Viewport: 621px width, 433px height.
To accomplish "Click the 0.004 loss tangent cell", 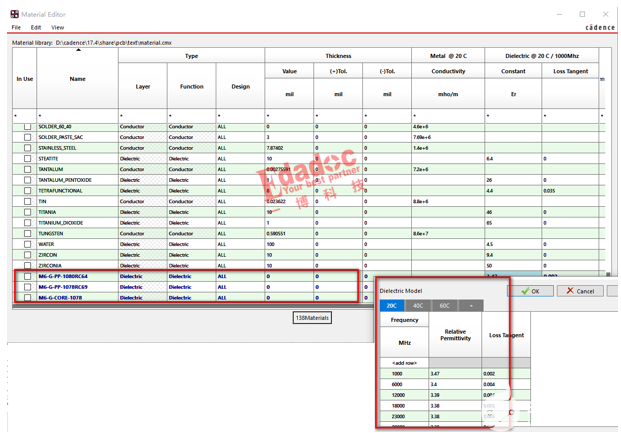I will click(506, 384).
